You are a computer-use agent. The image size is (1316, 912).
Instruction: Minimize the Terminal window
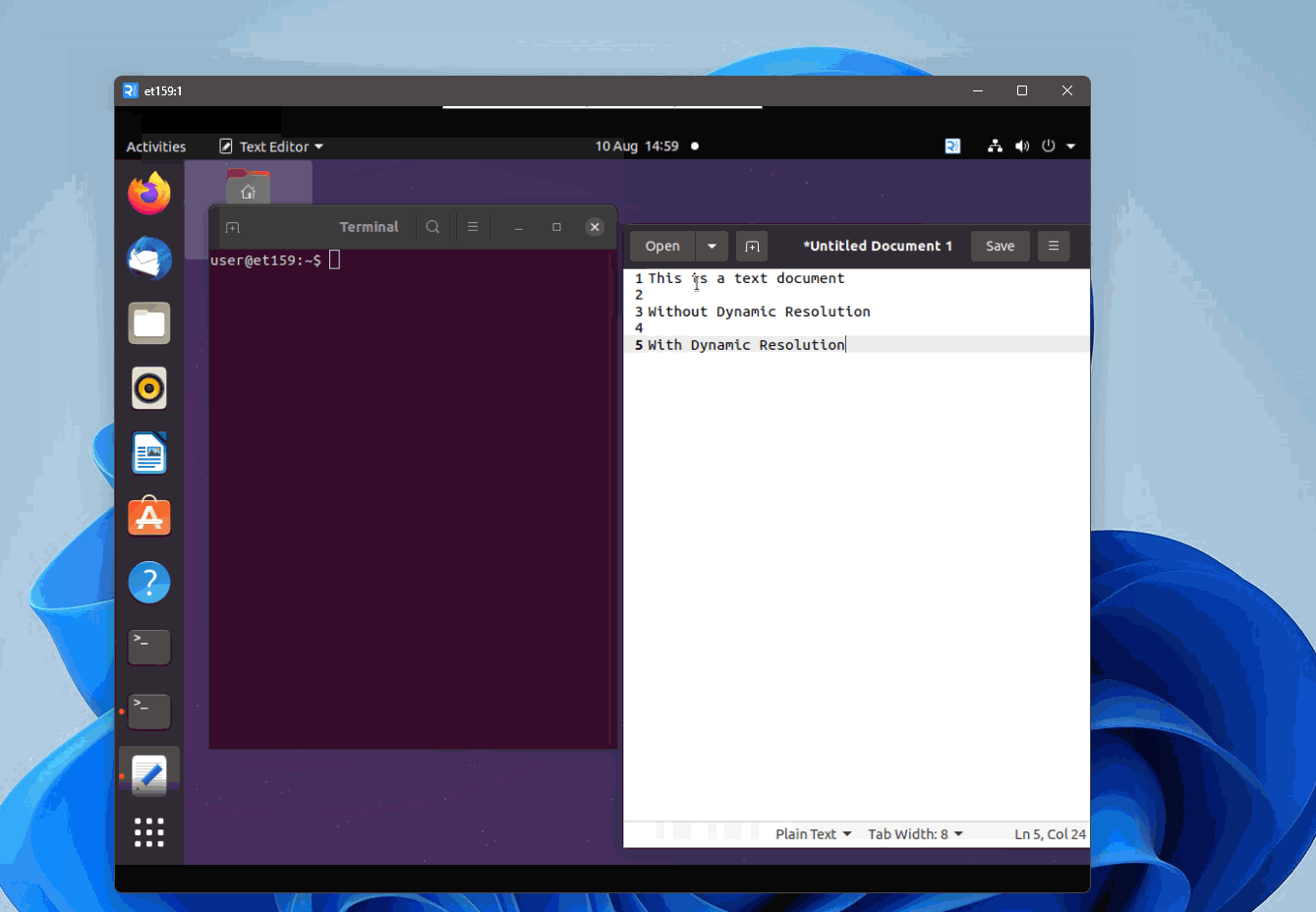[x=519, y=227]
